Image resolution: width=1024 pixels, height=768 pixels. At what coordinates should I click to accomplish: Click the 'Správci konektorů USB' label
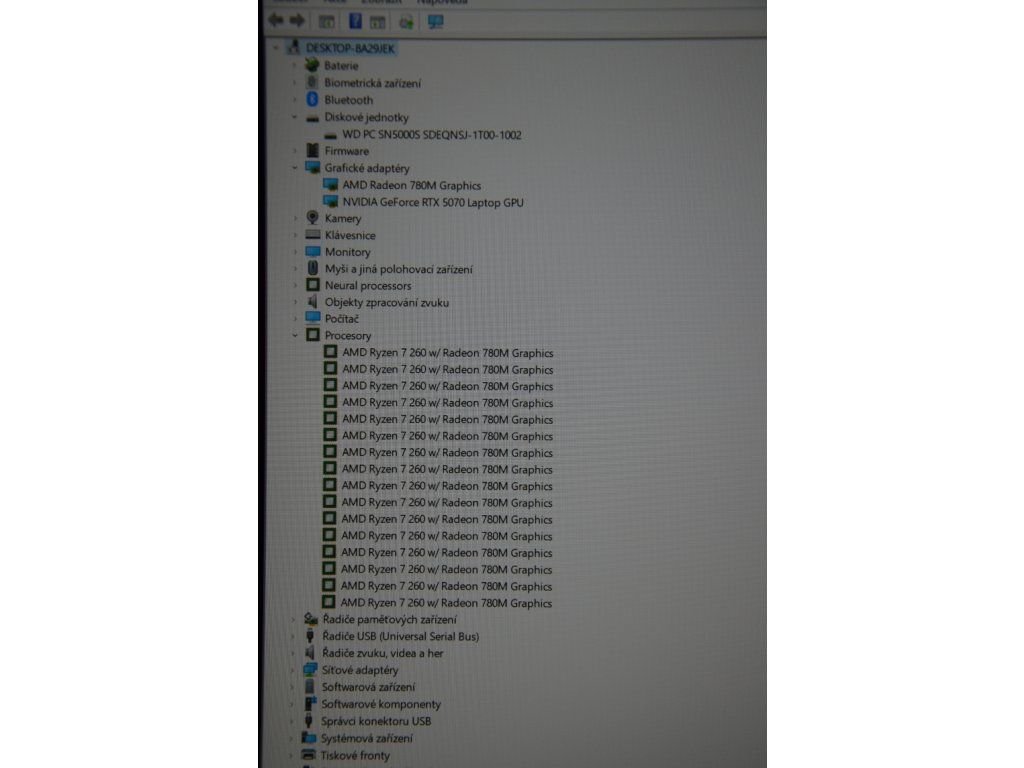(x=376, y=721)
